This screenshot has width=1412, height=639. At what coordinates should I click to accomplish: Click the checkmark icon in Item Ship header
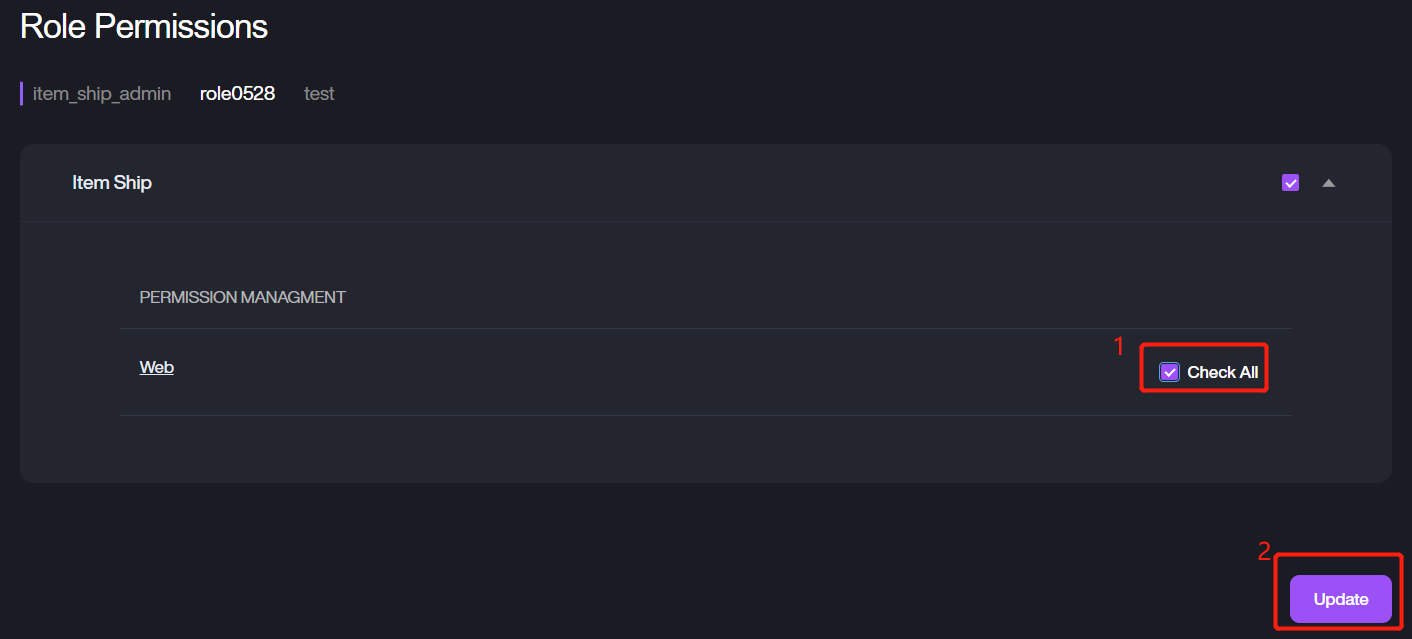[x=1290, y=183]
